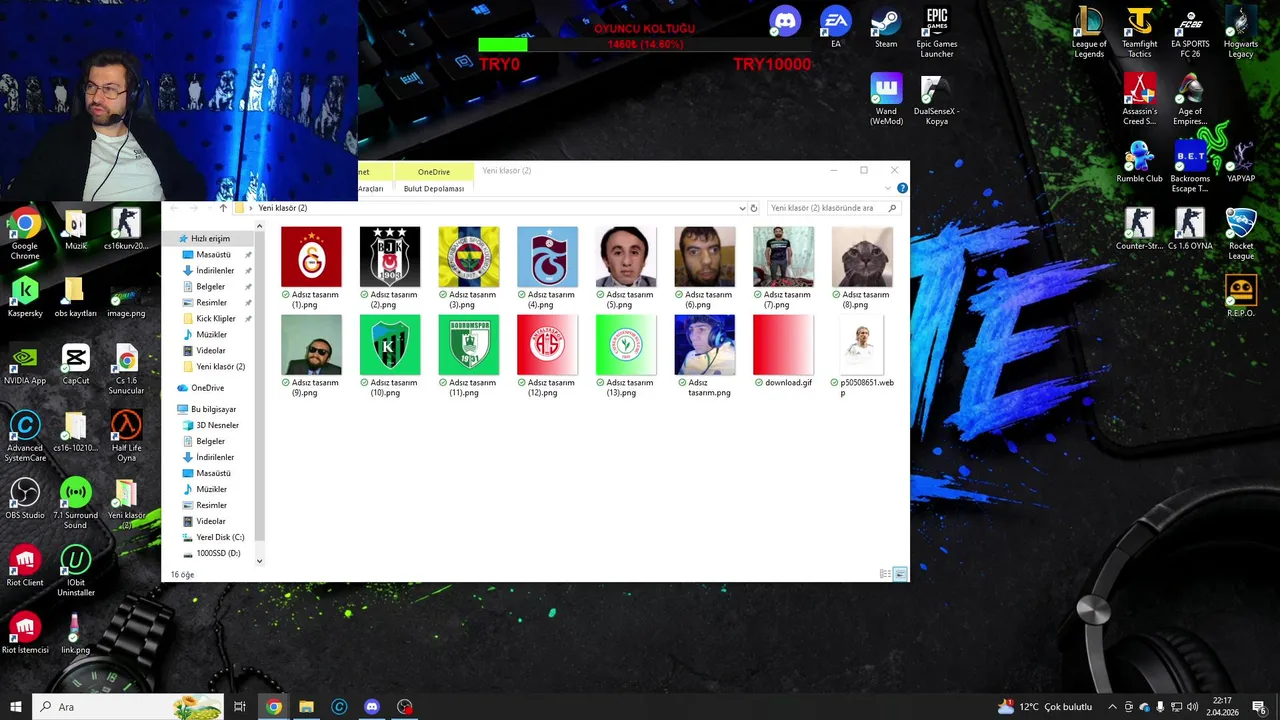
Task: Open Epic Games Launcher shortcut
Action: point(937,32)
